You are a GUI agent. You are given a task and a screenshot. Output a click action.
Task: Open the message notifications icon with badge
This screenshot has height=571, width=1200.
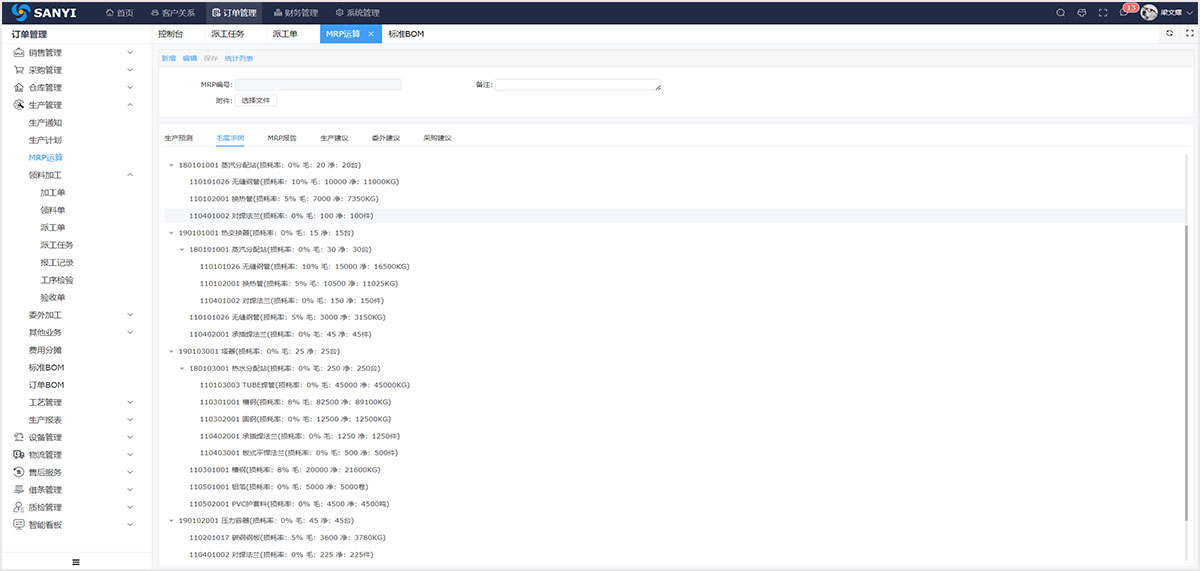point(1125,13)
